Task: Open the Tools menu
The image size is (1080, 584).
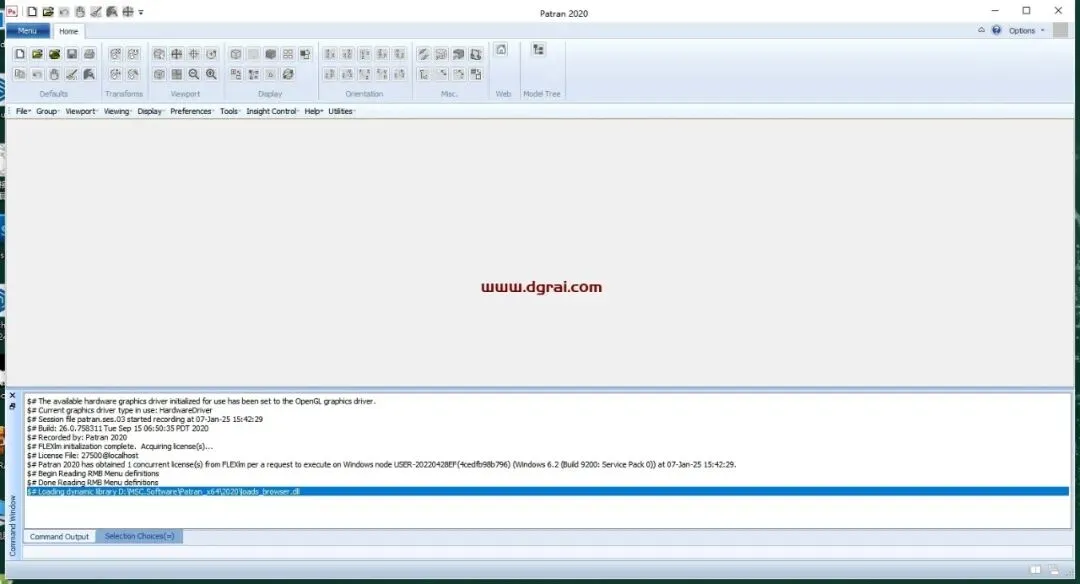Action: coord(230,111)
